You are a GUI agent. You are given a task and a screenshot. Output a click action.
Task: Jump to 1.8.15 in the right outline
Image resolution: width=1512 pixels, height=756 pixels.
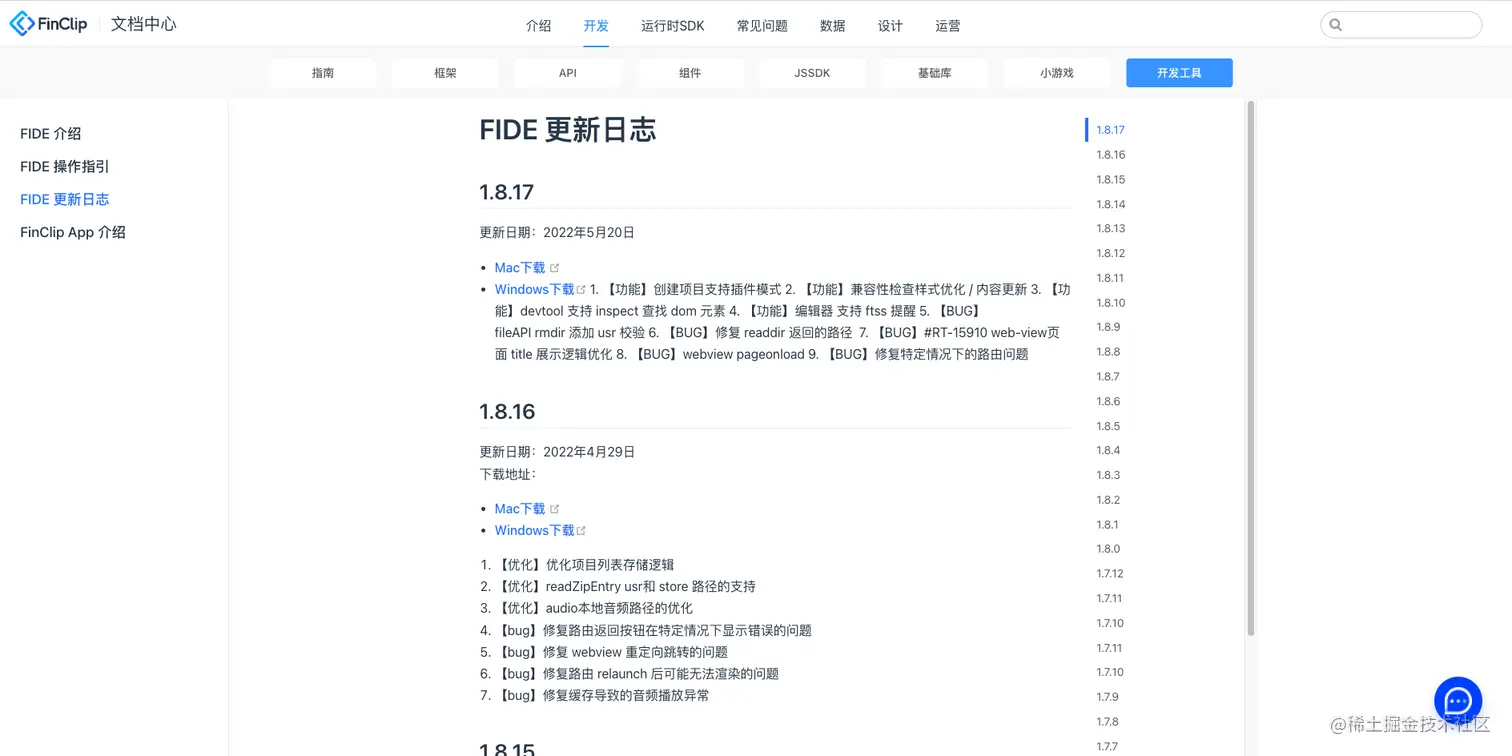point(1110,180)
